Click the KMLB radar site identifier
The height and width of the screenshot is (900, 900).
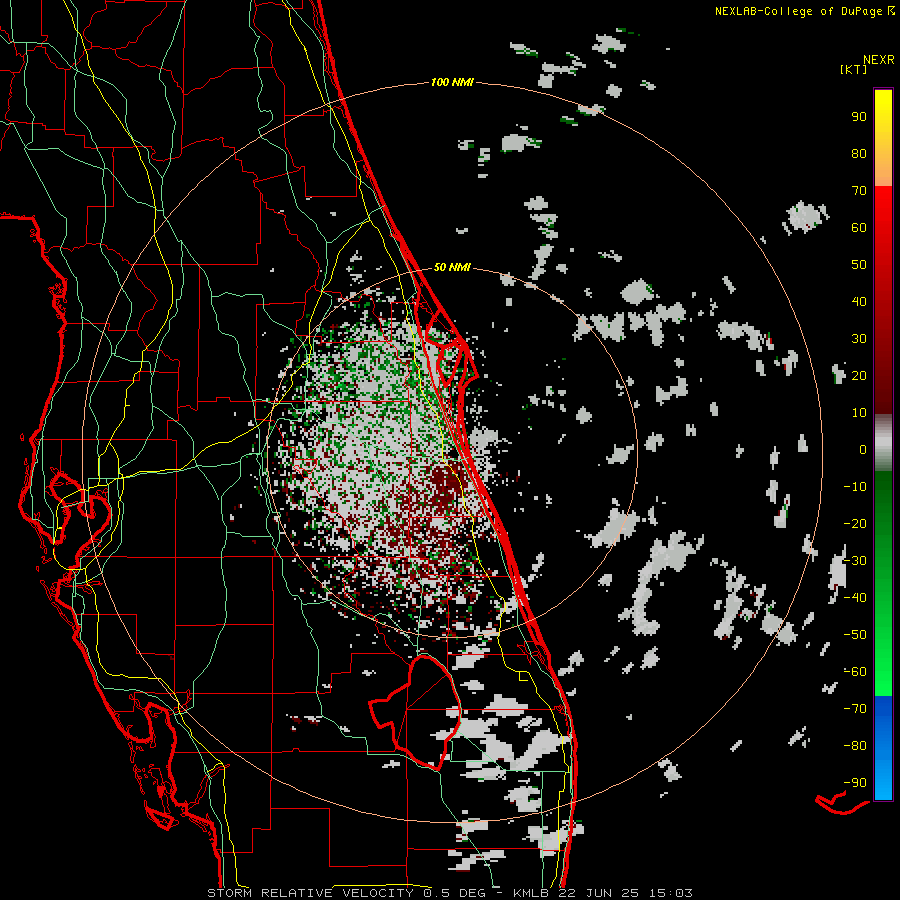[531, 893]
